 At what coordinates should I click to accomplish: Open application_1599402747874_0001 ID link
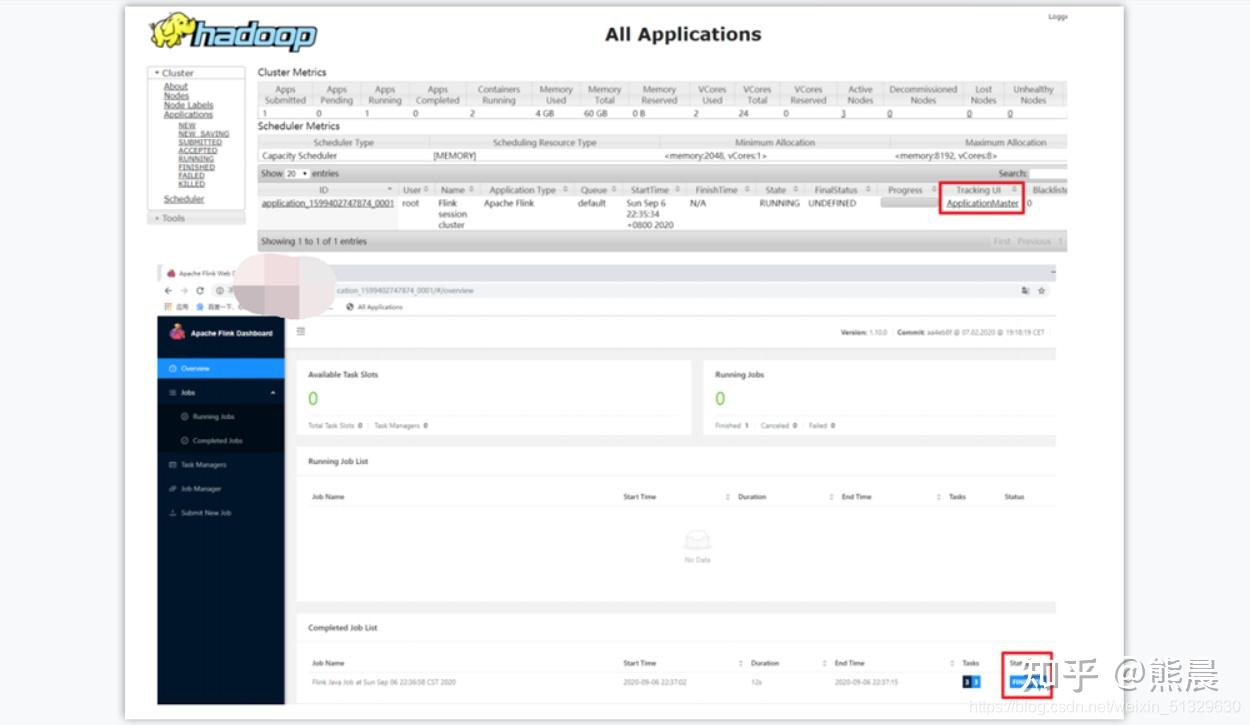[x=327, y=203]
